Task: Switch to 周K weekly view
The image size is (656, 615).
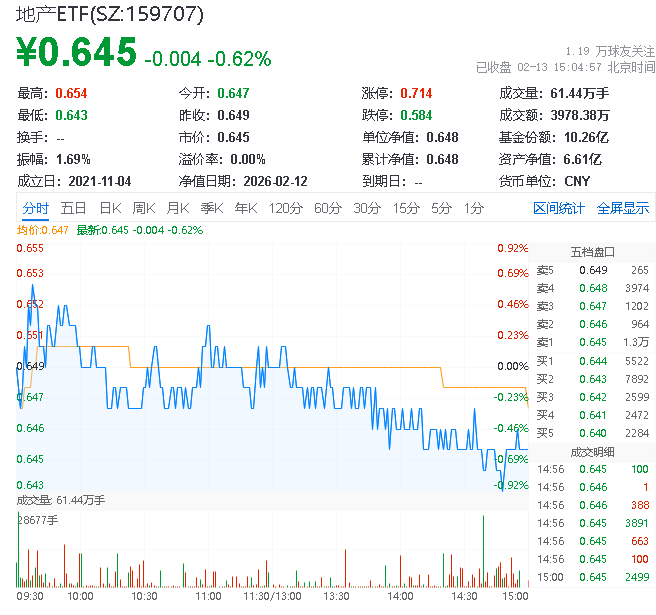Action: [x=144, y=208]
